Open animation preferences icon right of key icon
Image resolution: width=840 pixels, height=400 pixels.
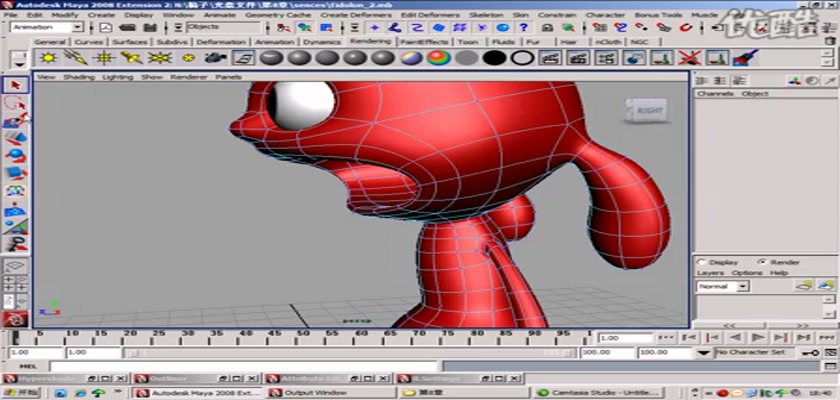tap(830, 352)
